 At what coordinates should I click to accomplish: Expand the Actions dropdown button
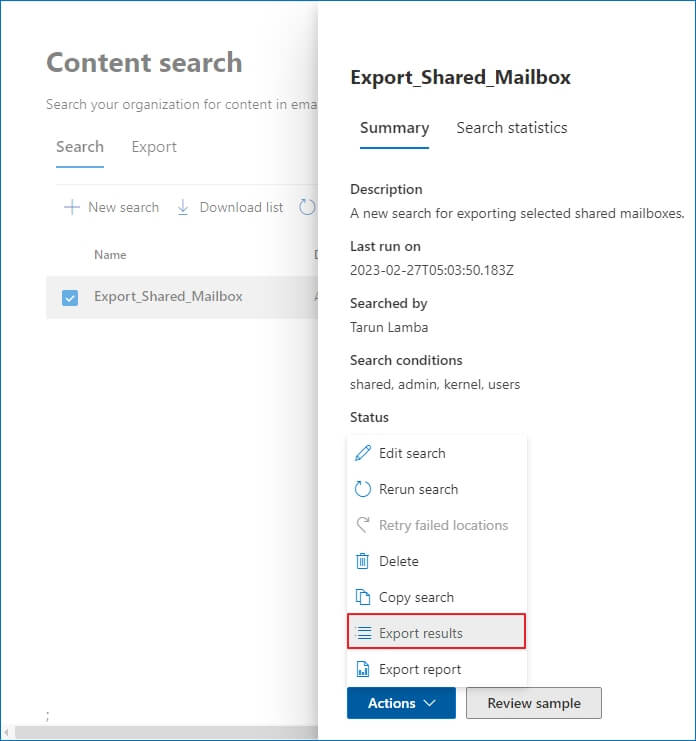401,703
